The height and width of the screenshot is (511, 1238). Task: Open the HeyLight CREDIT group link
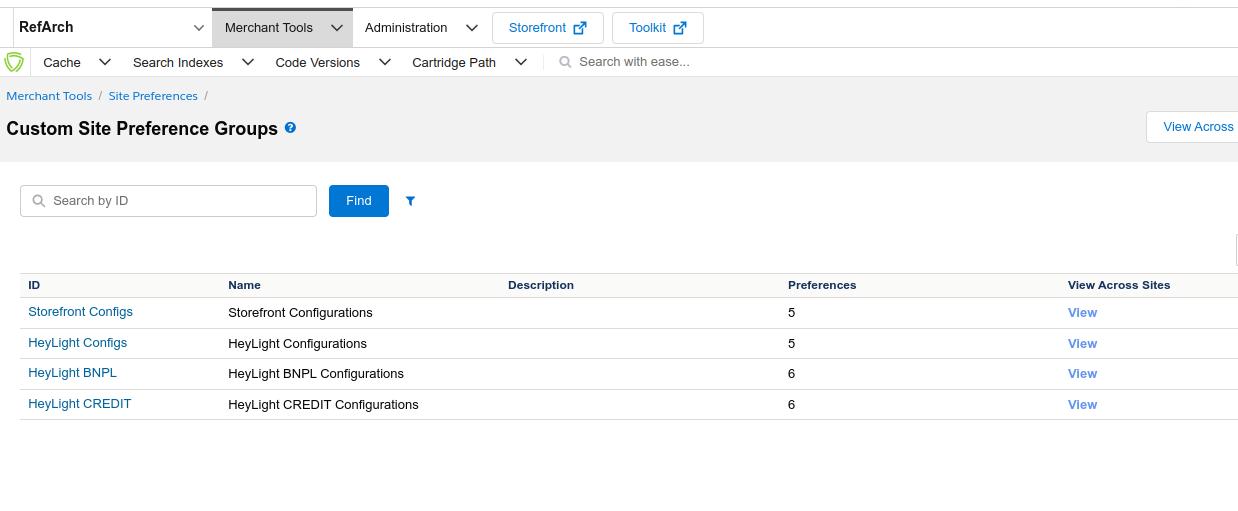tap(79, 404)
